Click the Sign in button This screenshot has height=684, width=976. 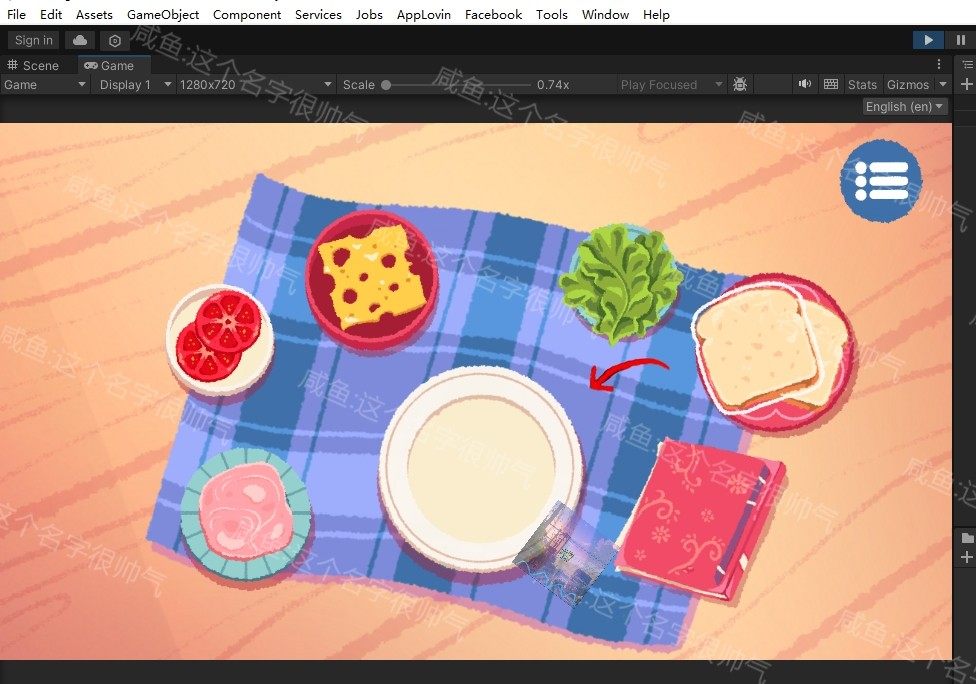[x=34, y=40]
